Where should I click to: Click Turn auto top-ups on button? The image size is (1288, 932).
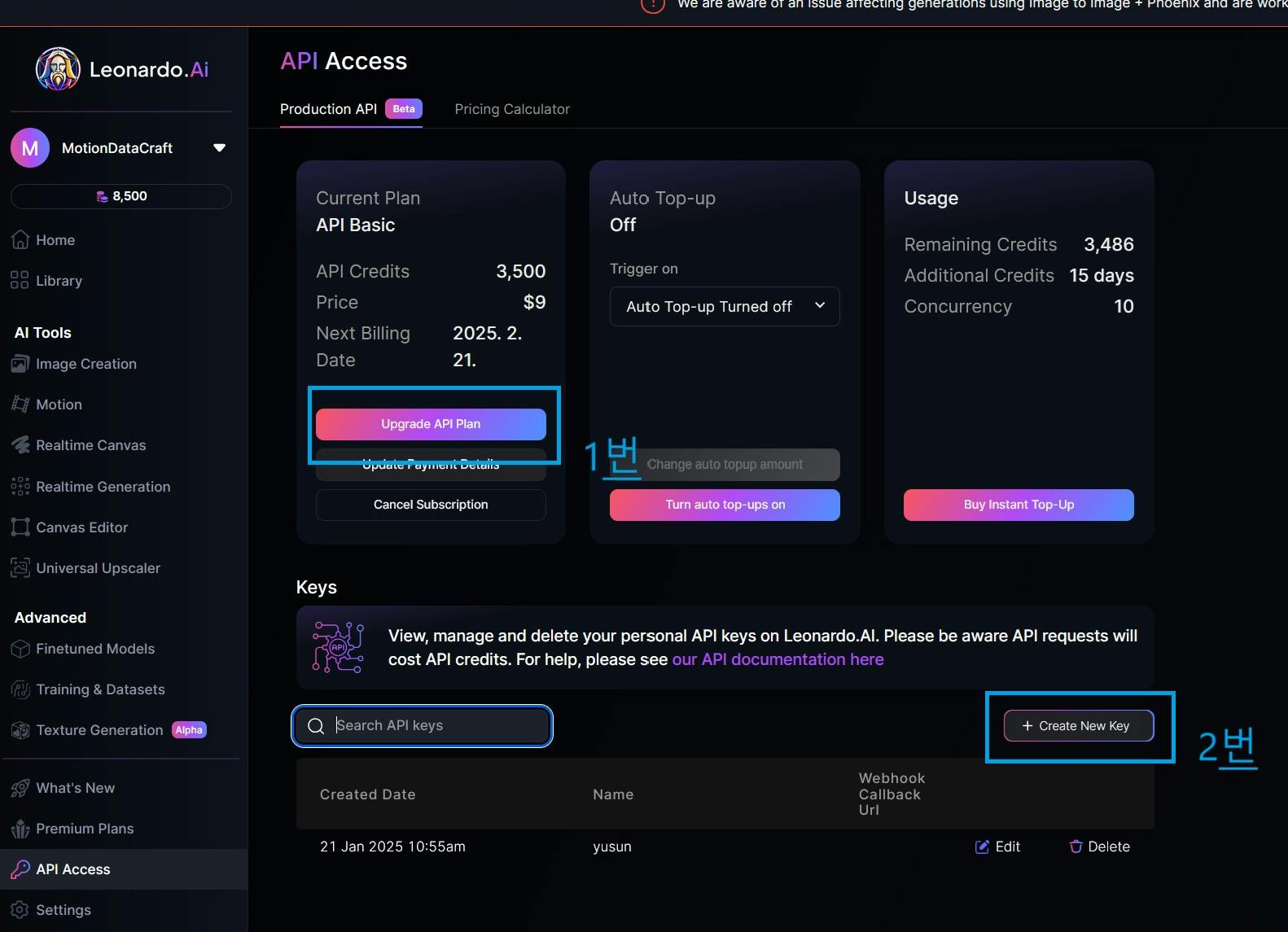pyautogui.click(x=725, y=505)
